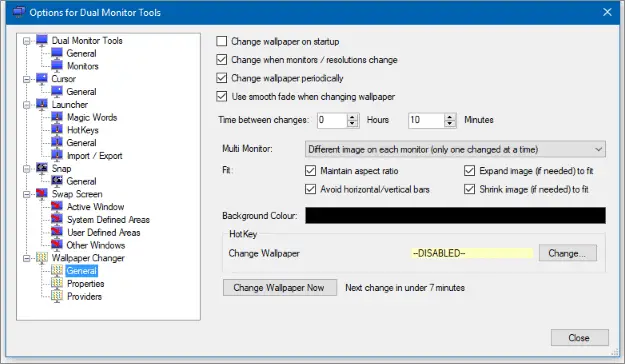Click the 'Next change in under 7 minutes' text
The image size is (625, 364).
(x=405, y=287)
